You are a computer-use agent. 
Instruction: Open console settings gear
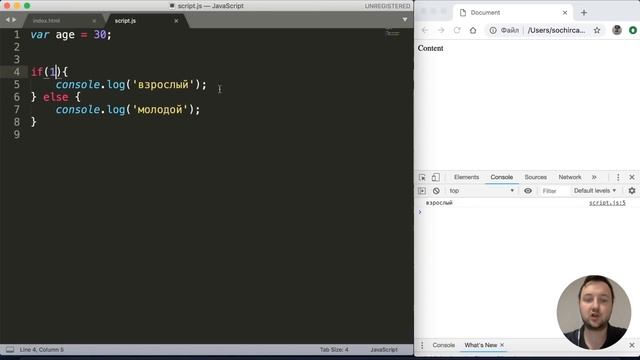pos(632,191)
